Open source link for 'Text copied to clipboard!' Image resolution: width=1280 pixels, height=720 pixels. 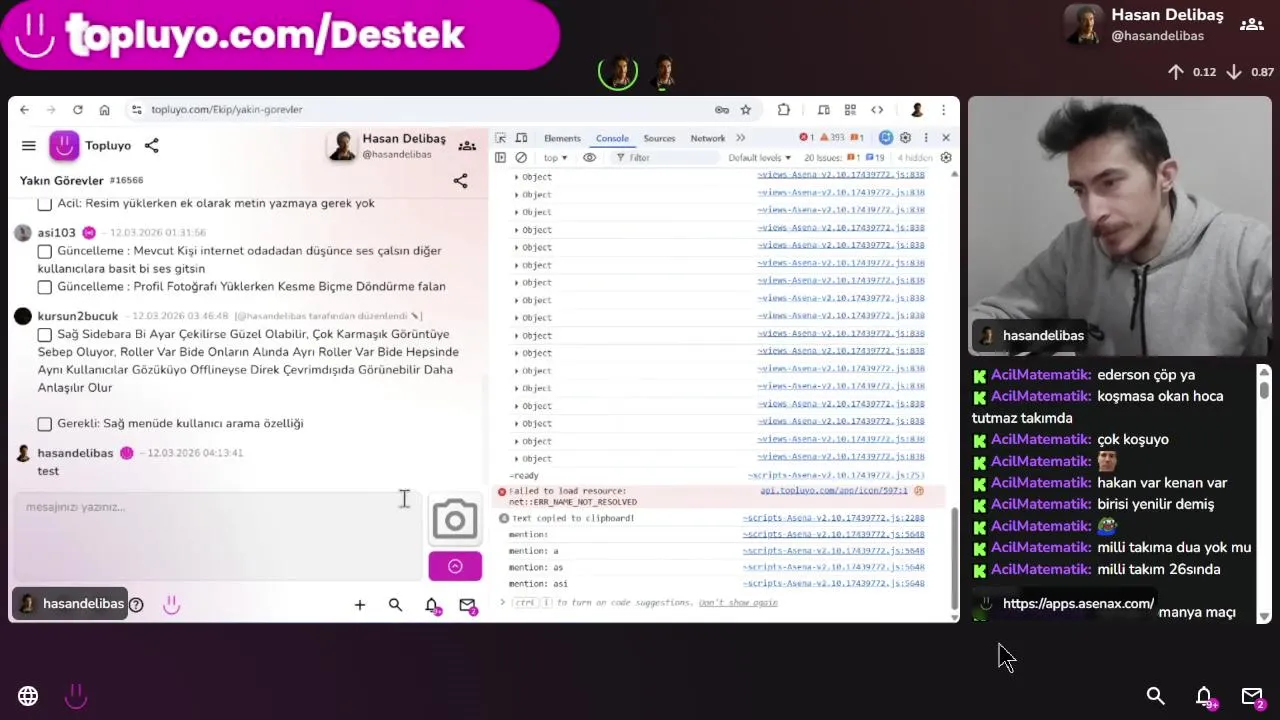(x=833, y=518)
